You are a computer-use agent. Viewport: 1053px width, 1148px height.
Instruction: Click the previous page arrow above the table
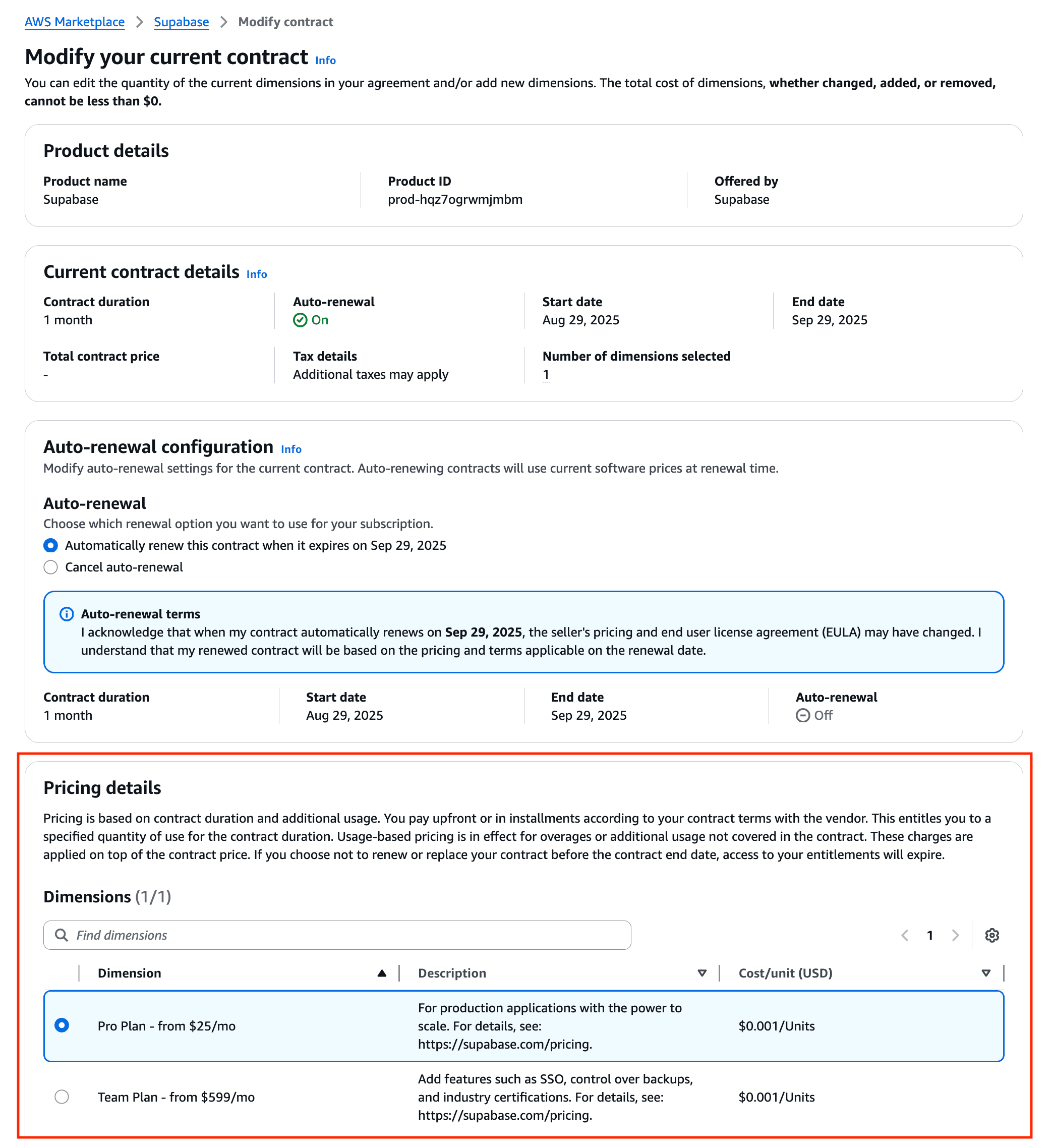coord(904,935)
